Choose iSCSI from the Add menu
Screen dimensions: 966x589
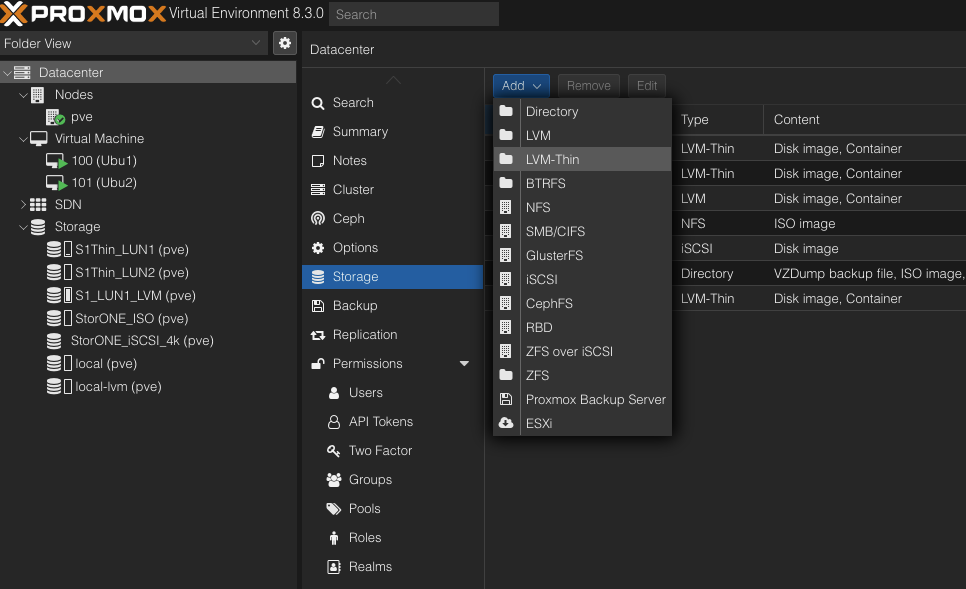point(582,279)
